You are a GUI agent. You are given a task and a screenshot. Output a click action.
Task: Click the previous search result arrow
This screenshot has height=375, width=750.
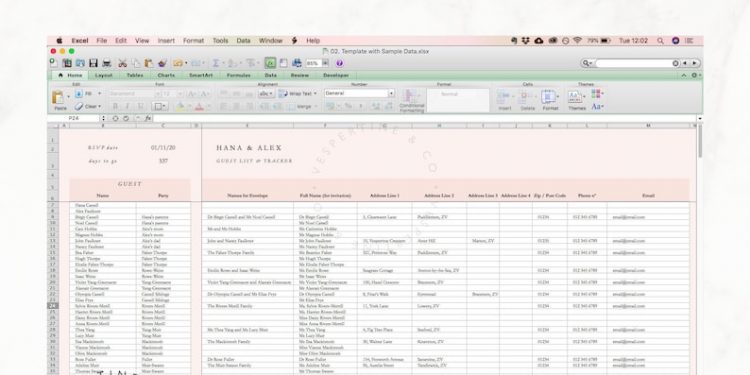685,63
